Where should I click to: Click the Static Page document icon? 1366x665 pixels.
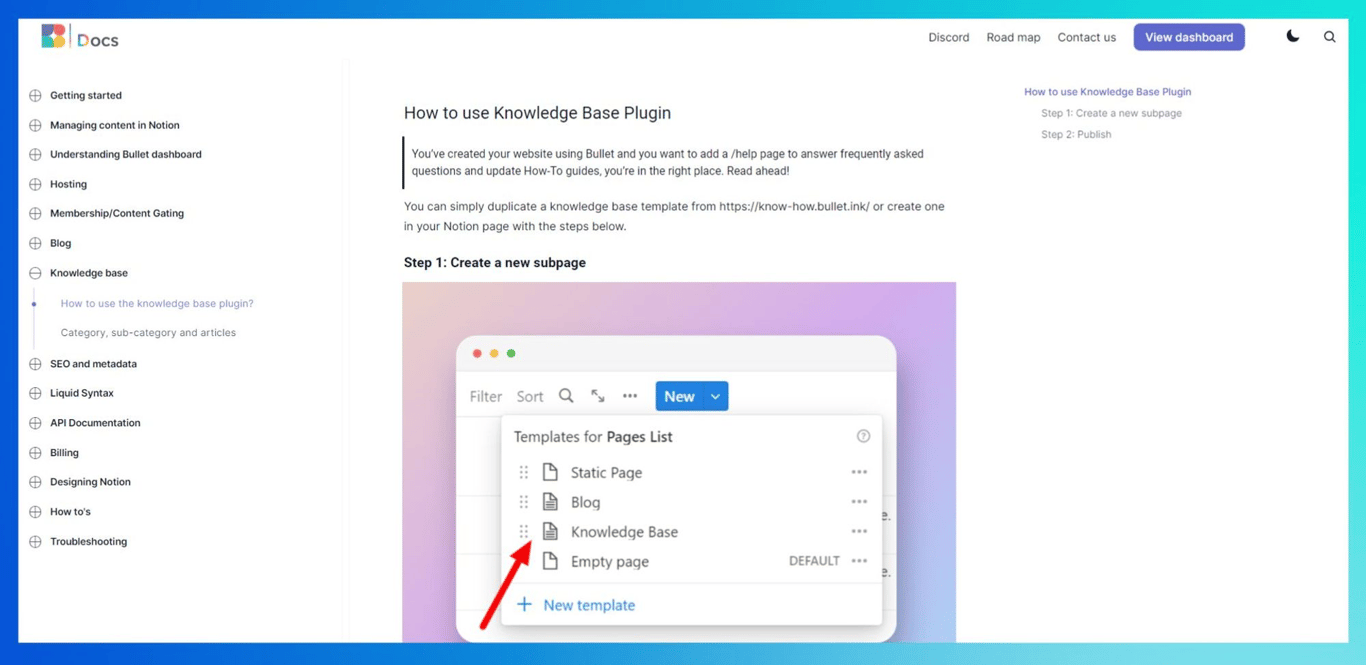click(x=550, y=472)
